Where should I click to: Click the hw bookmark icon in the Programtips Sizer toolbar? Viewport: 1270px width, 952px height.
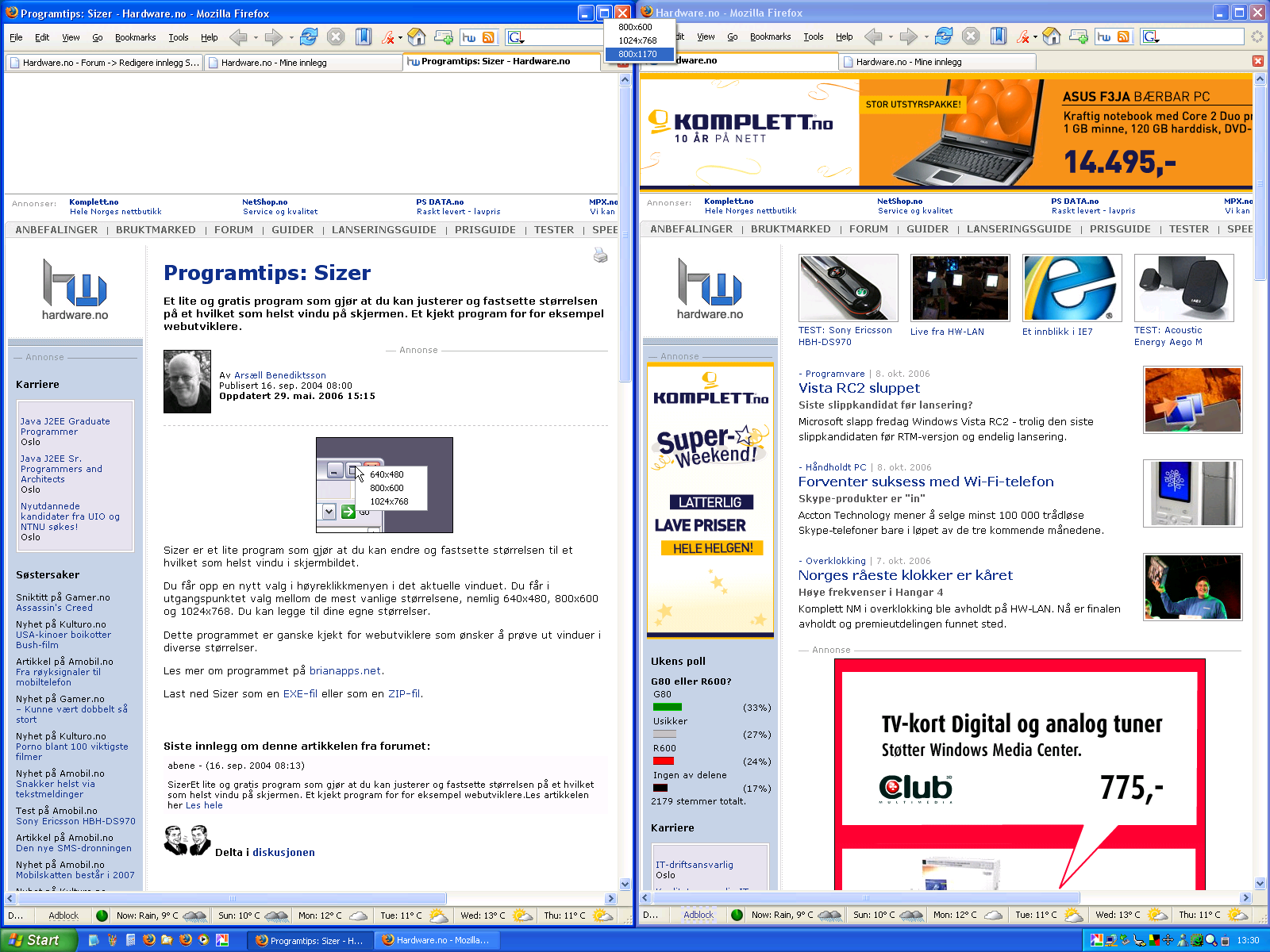tap(469, 36)
